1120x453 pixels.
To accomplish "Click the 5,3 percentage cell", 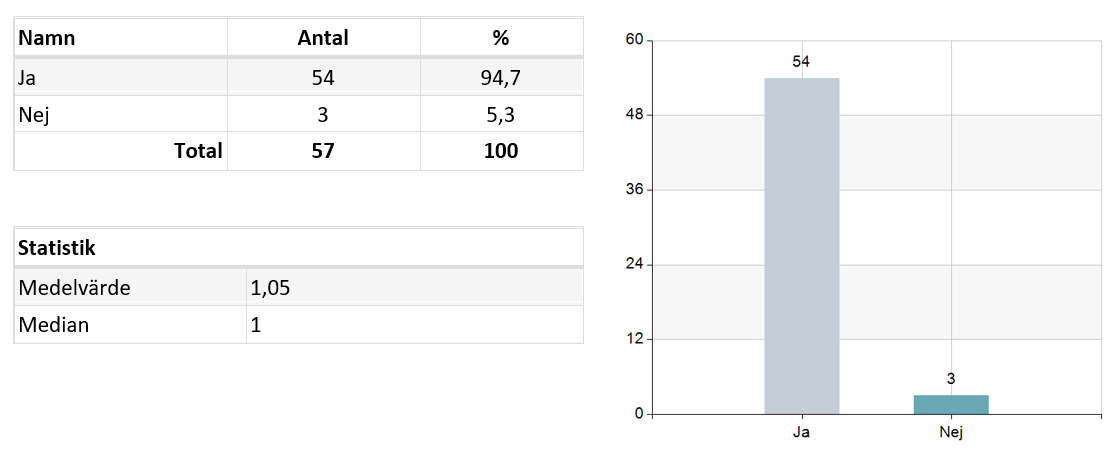I will 500,114.
